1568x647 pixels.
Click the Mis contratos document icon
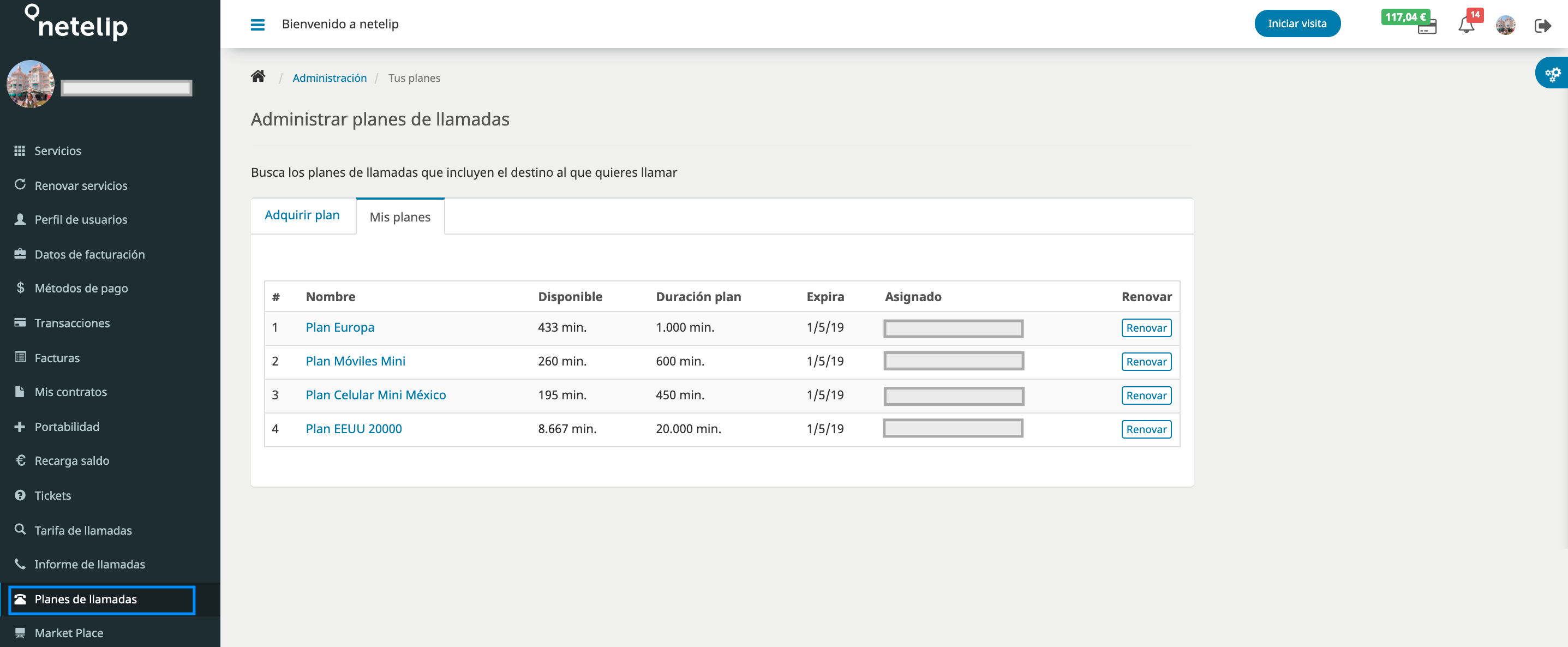(x=20, y=391)
